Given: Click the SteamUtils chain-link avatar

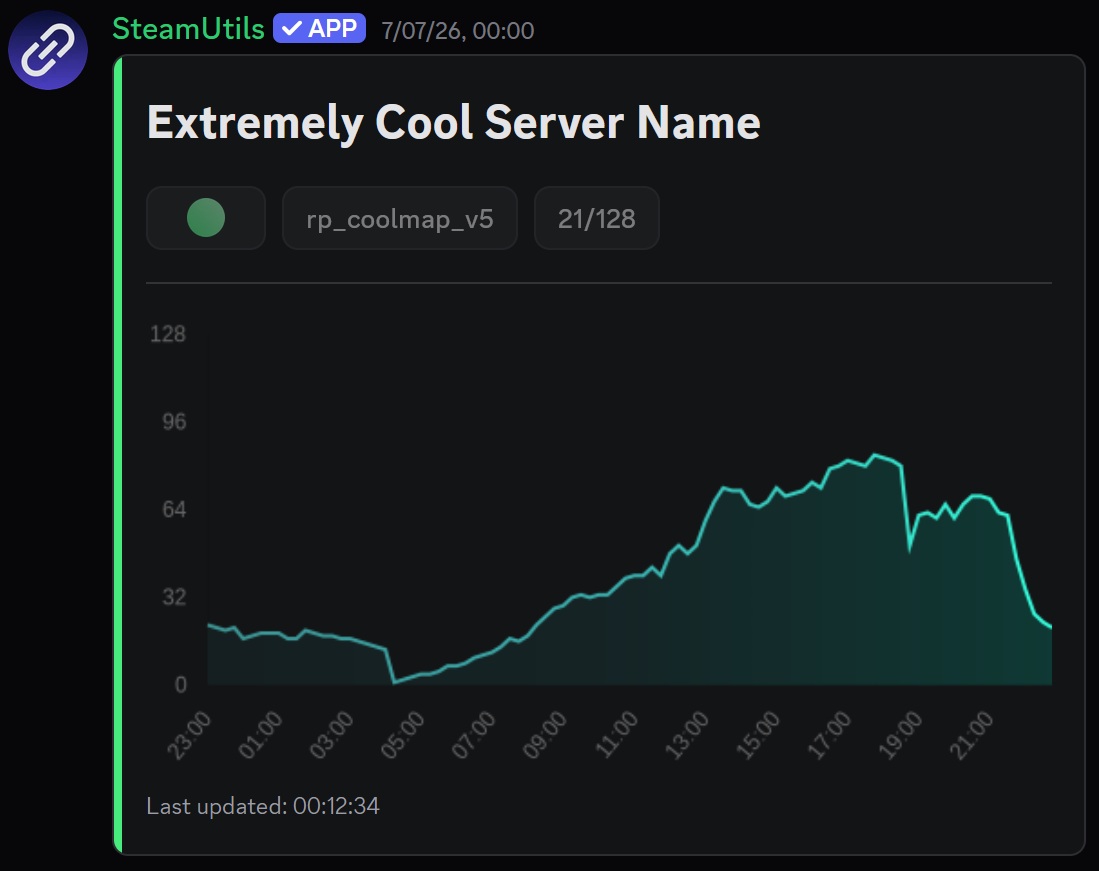Looking at the screenshot, I should pos(48,50).
